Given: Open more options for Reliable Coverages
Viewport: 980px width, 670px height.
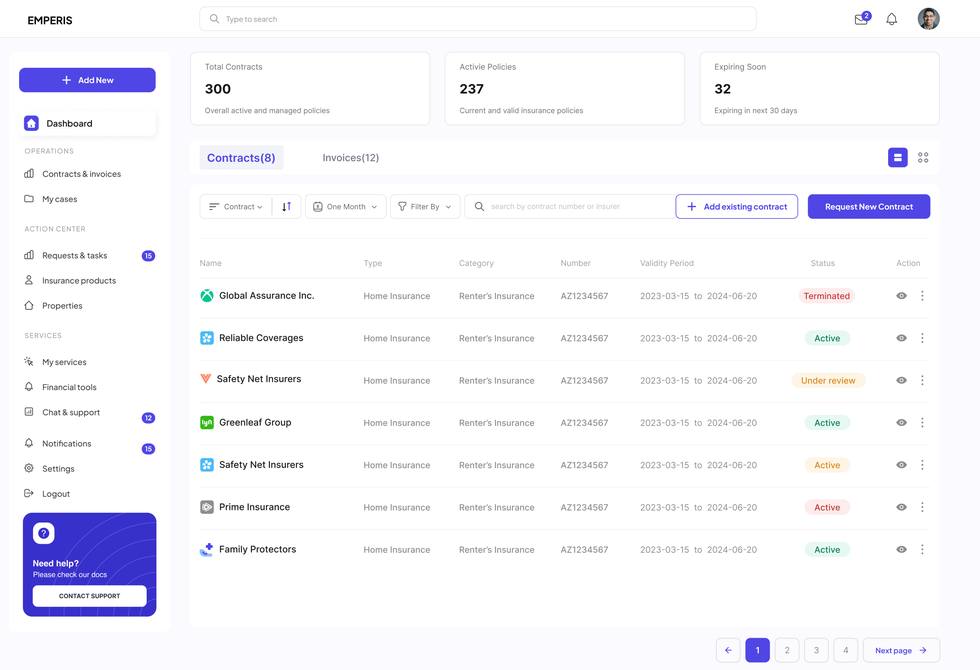Looking at the screenshot, I should (x=922, y=338).
